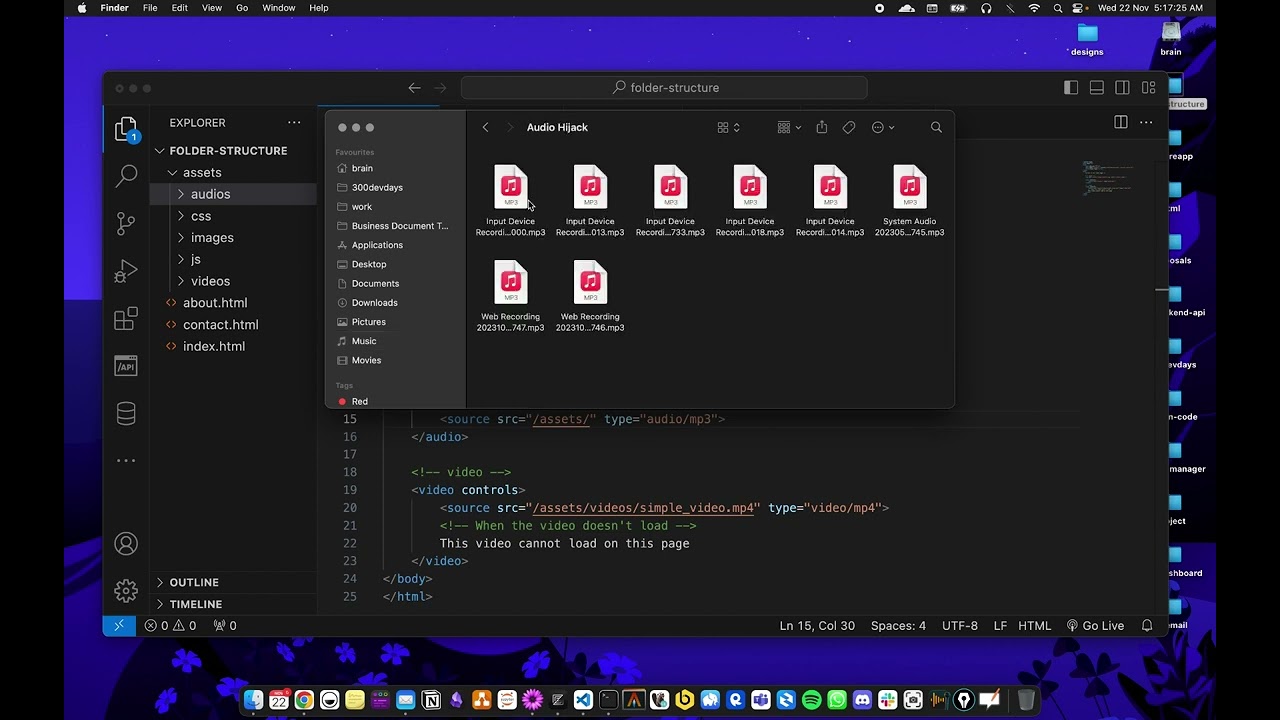Toggle the VS Code bottom panel layout button
Viewport: 1280px width, 720px height.
pyautogui.click(x=1097, y=88)
